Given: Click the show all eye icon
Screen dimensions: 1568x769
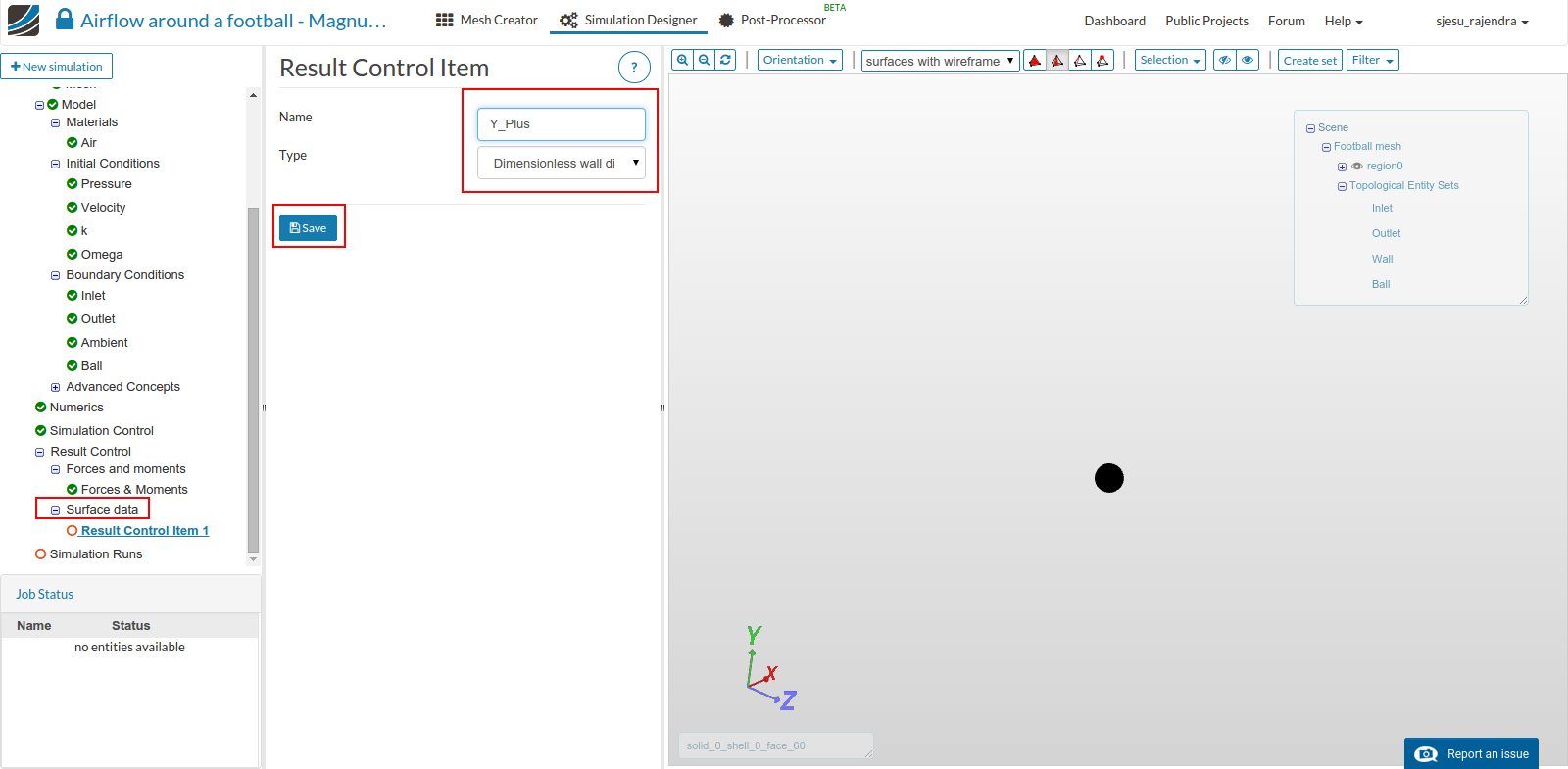Looking at the screenshot, I should click(x=1248, y=60).
